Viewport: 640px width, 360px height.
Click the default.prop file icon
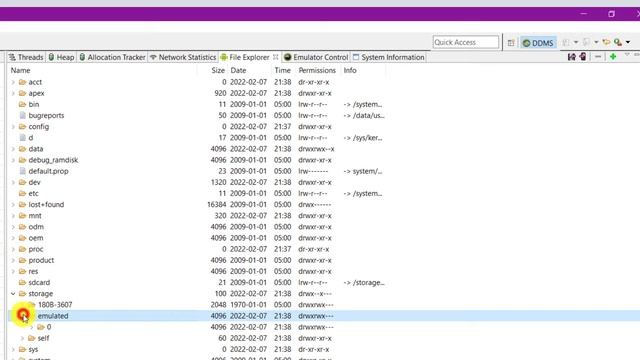click(x=22, y=171)
